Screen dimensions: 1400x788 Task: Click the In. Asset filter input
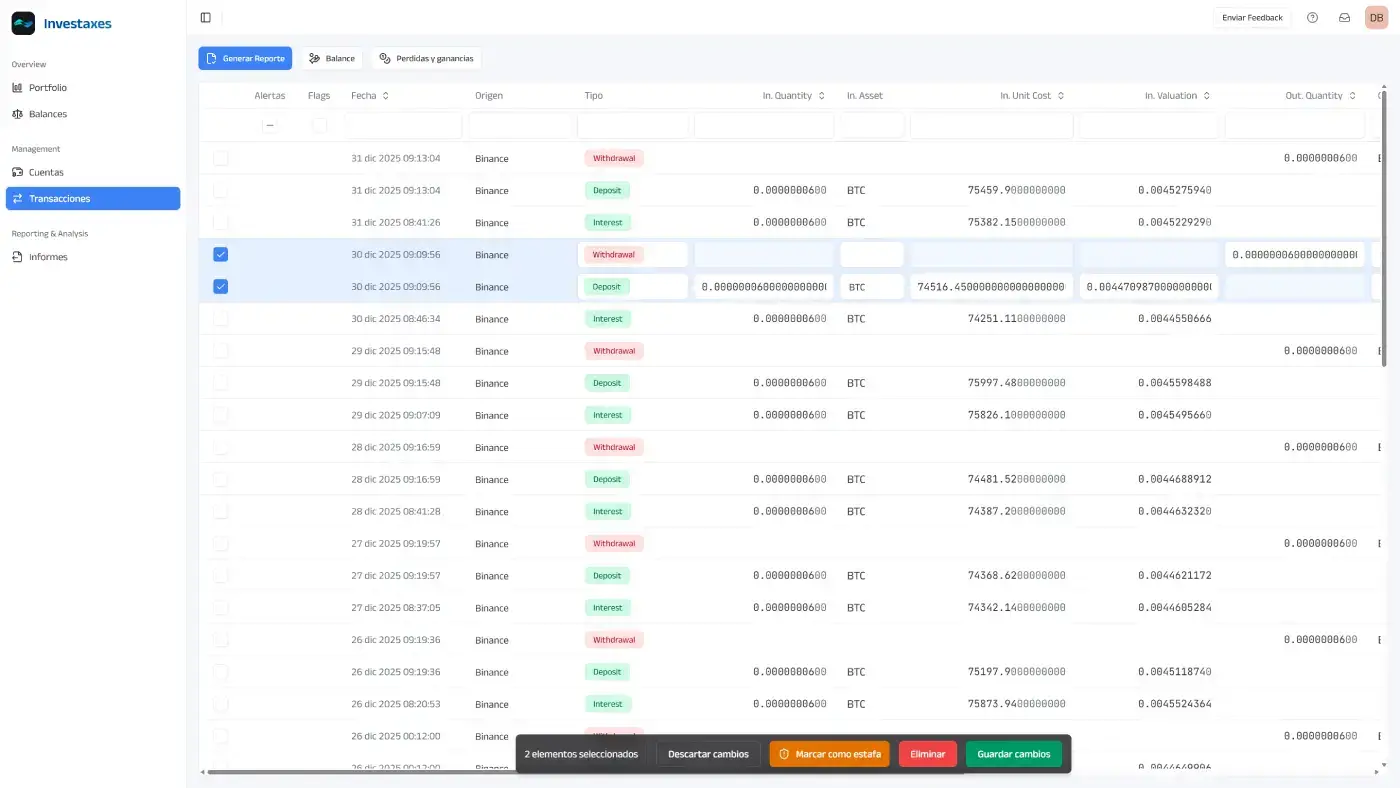click(x=872, y=125)
